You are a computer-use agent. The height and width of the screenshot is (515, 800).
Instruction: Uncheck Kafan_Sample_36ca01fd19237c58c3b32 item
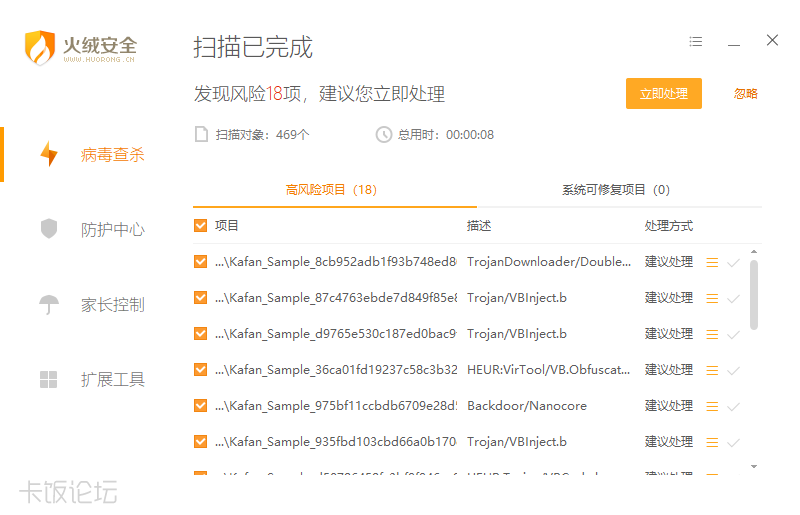coord(201,369)
